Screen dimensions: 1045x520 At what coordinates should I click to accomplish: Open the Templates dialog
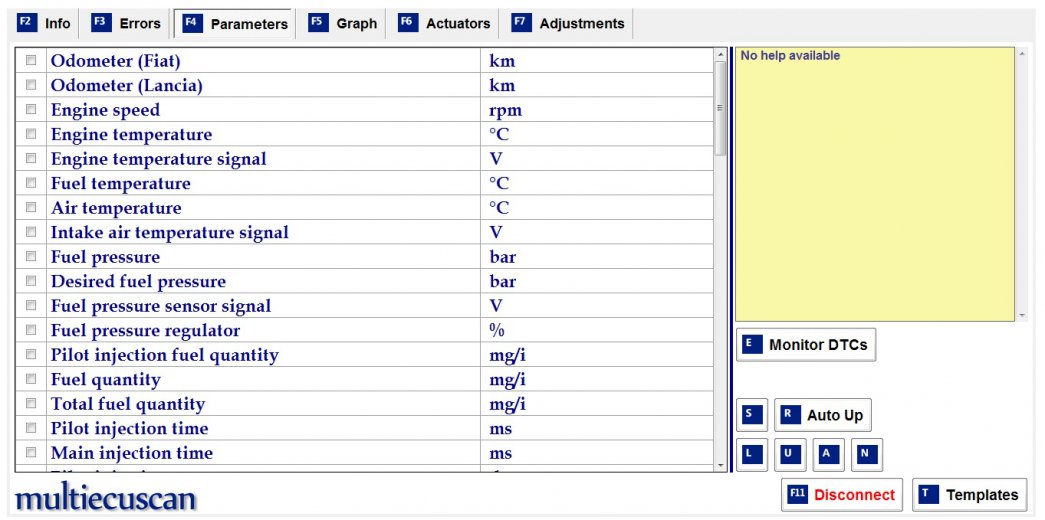coord(969,495)
